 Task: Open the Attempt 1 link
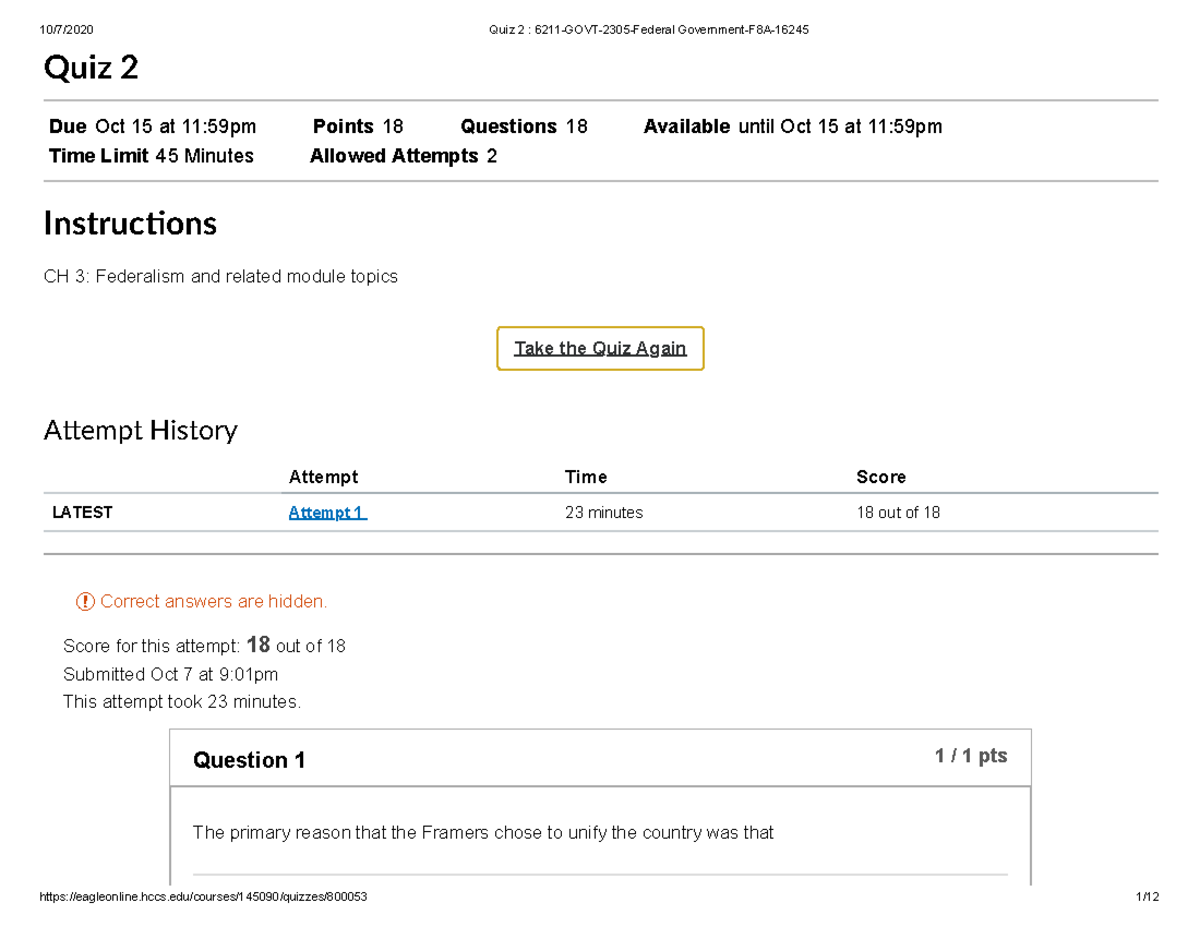click(325, 512)
